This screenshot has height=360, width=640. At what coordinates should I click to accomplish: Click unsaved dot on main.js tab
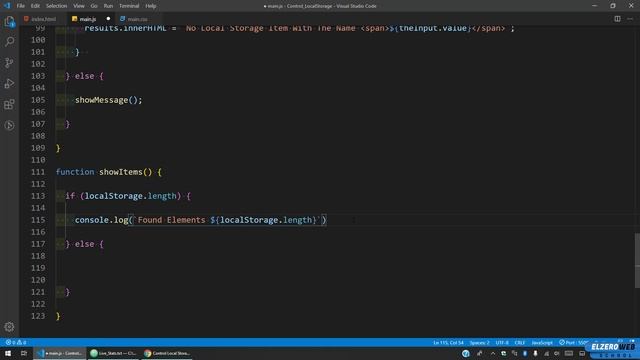[108, 19]
